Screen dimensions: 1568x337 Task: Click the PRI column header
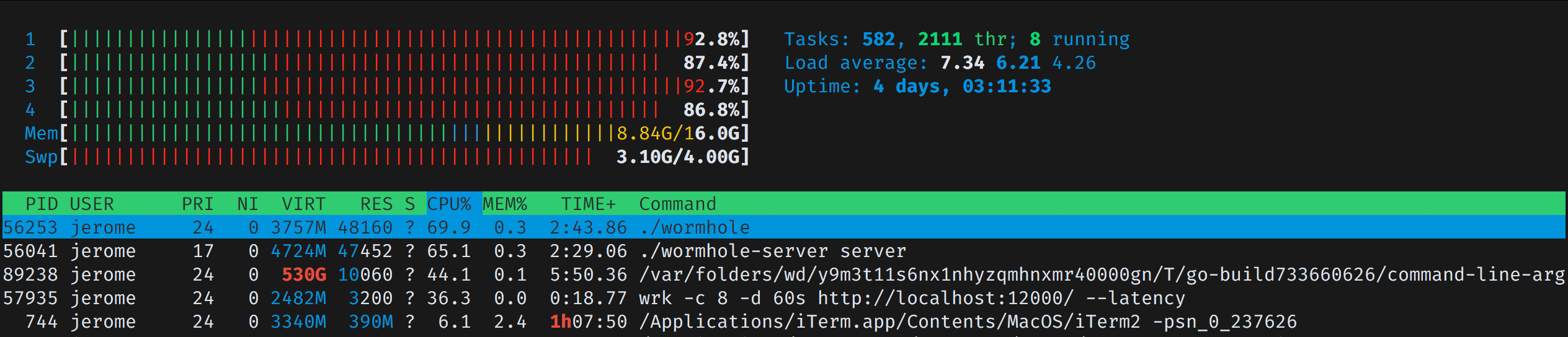pos(198,204)
